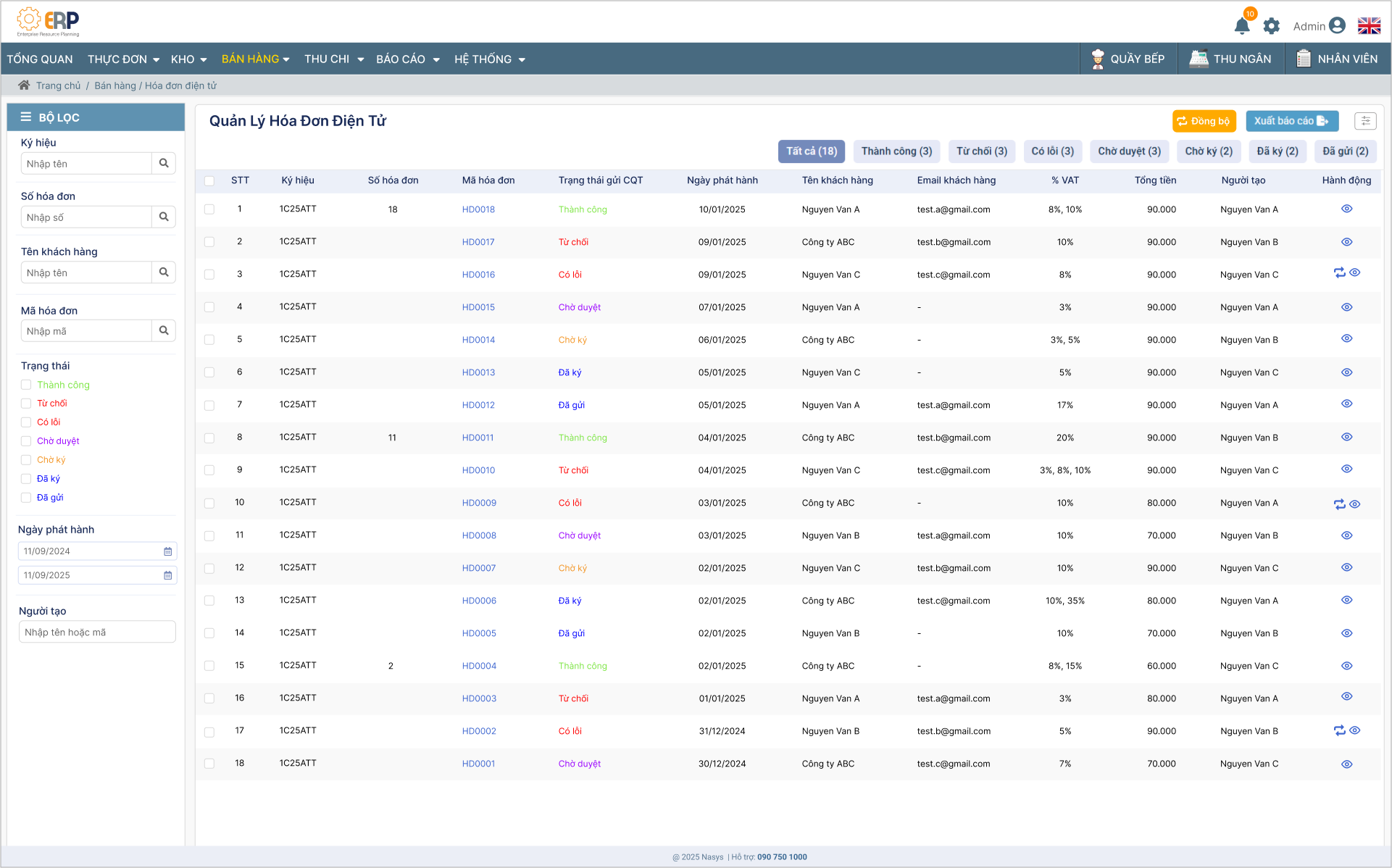Go to home via breadcrumb house icon
Screen dimensions: 1392x868
(x=24, y=85)
